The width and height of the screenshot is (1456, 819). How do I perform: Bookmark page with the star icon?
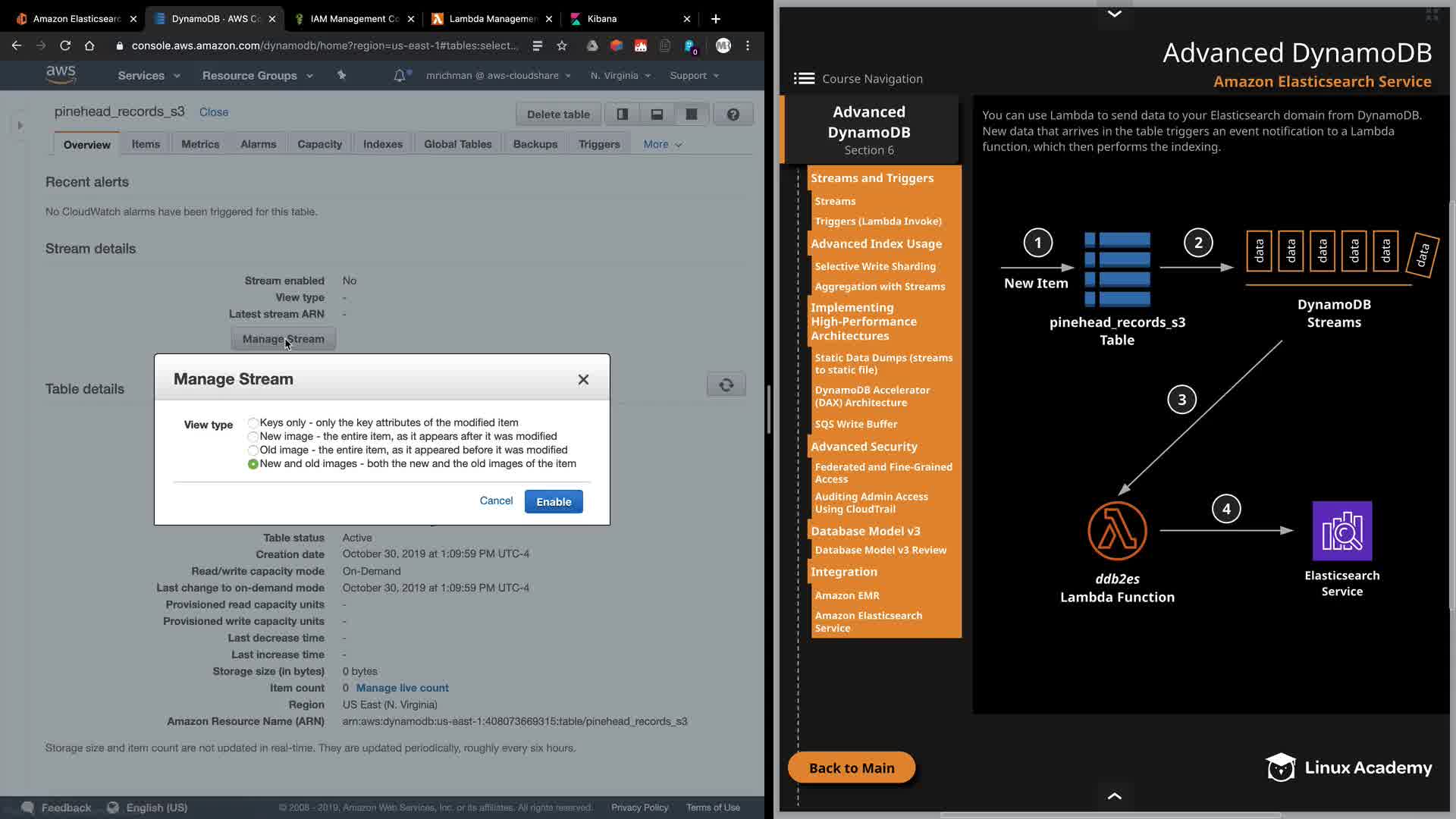coord(562,45)
